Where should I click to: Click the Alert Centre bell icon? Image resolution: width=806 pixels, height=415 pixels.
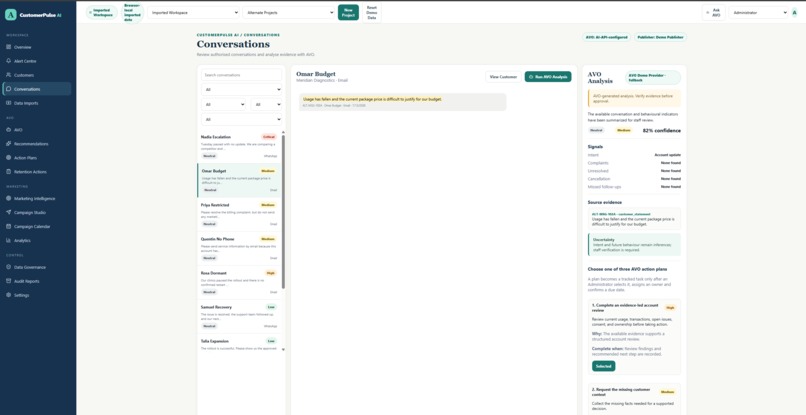9,61
